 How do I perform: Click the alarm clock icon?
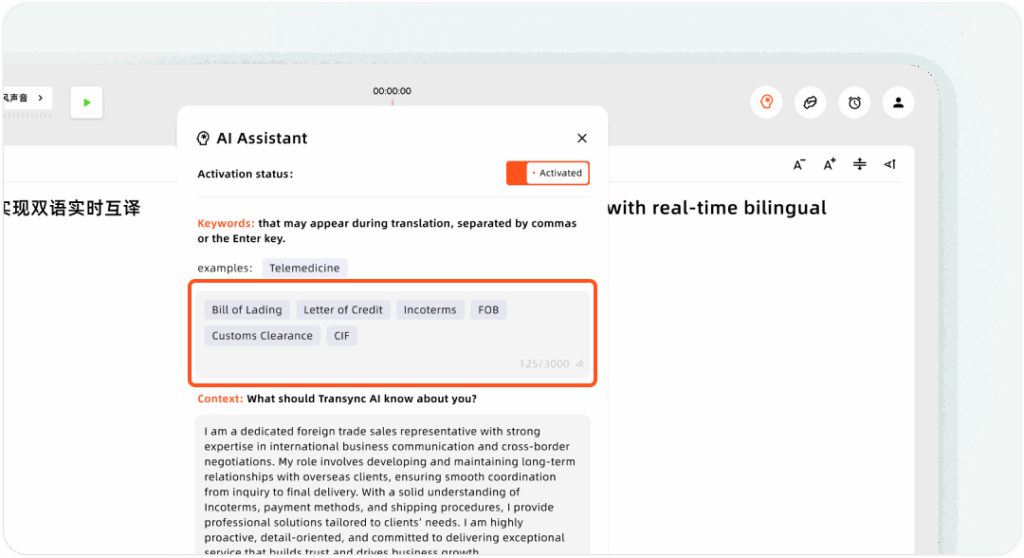(x=854, y=102)
